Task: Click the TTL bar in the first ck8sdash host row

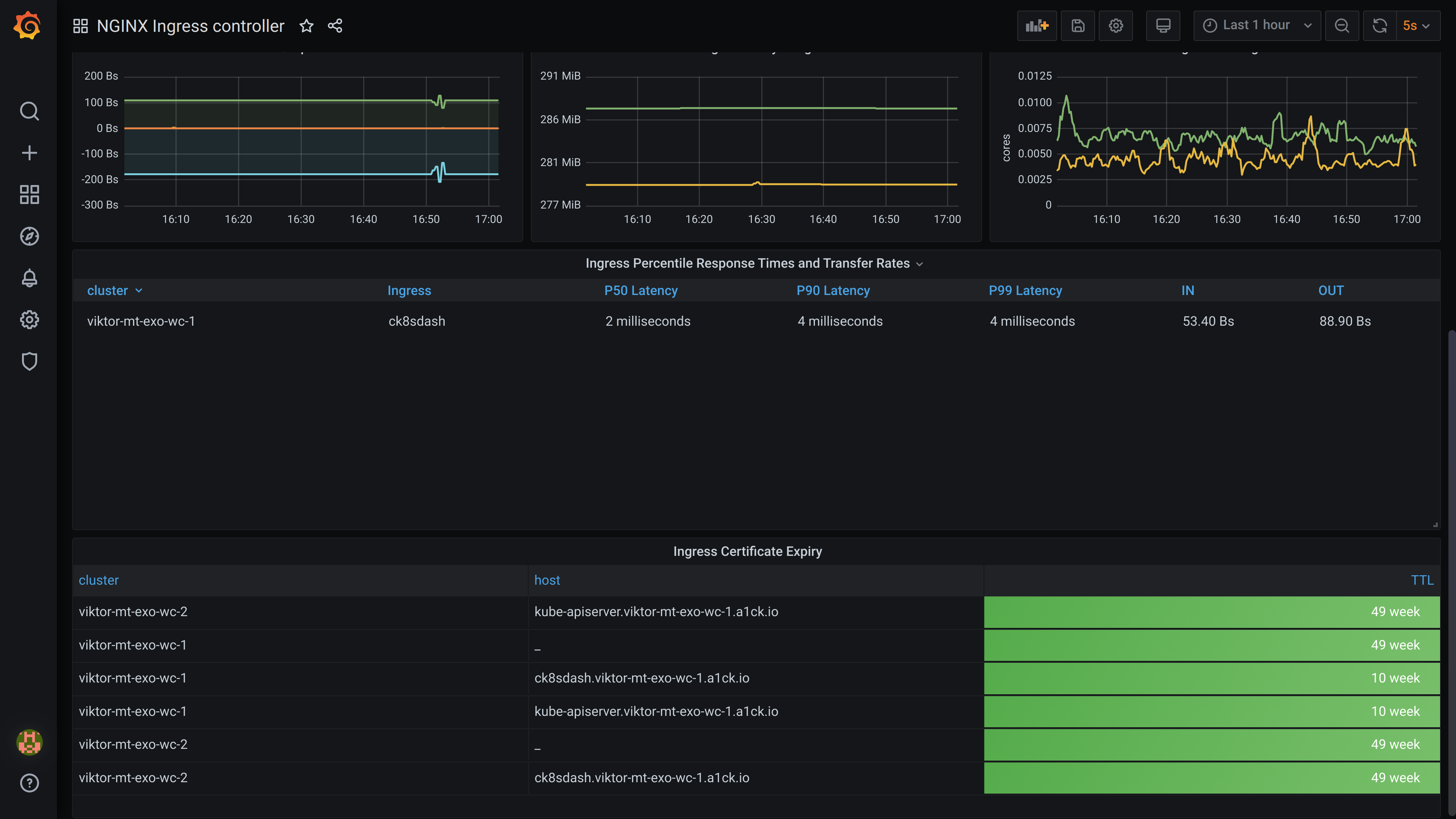Action: pyautogui.click(x=1212, y=678)
